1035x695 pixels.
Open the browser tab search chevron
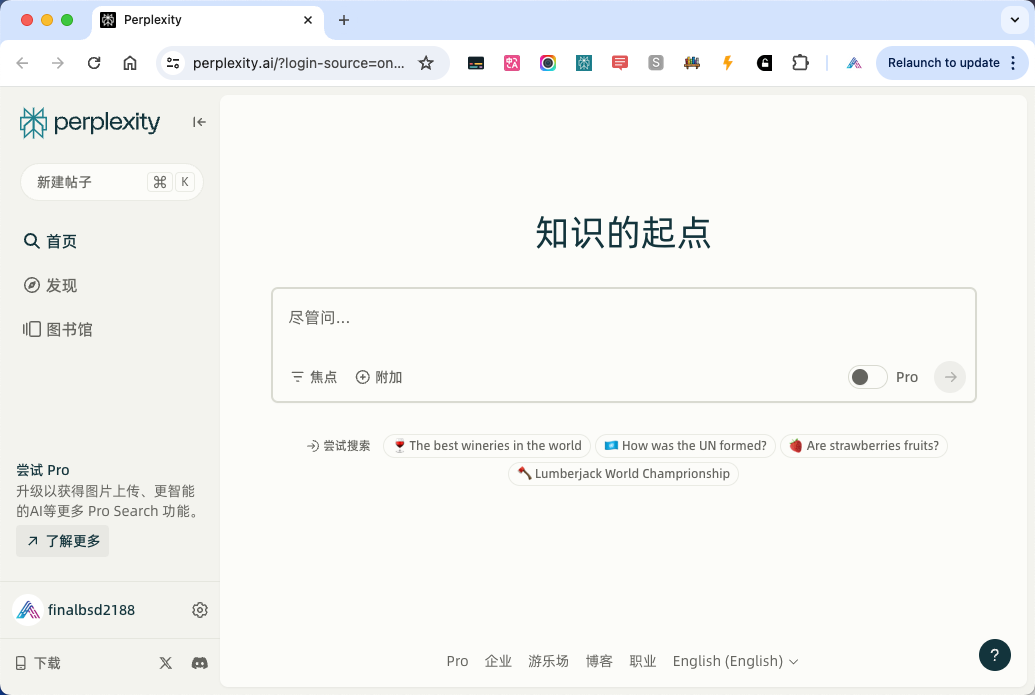tap(1014, 20)
